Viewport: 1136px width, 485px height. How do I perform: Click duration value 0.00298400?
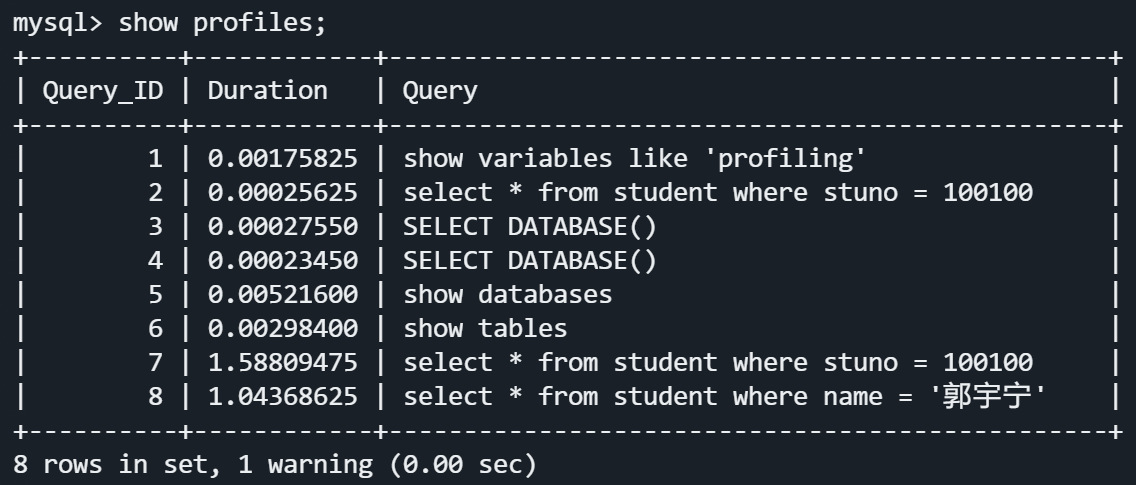pos(282,328)
